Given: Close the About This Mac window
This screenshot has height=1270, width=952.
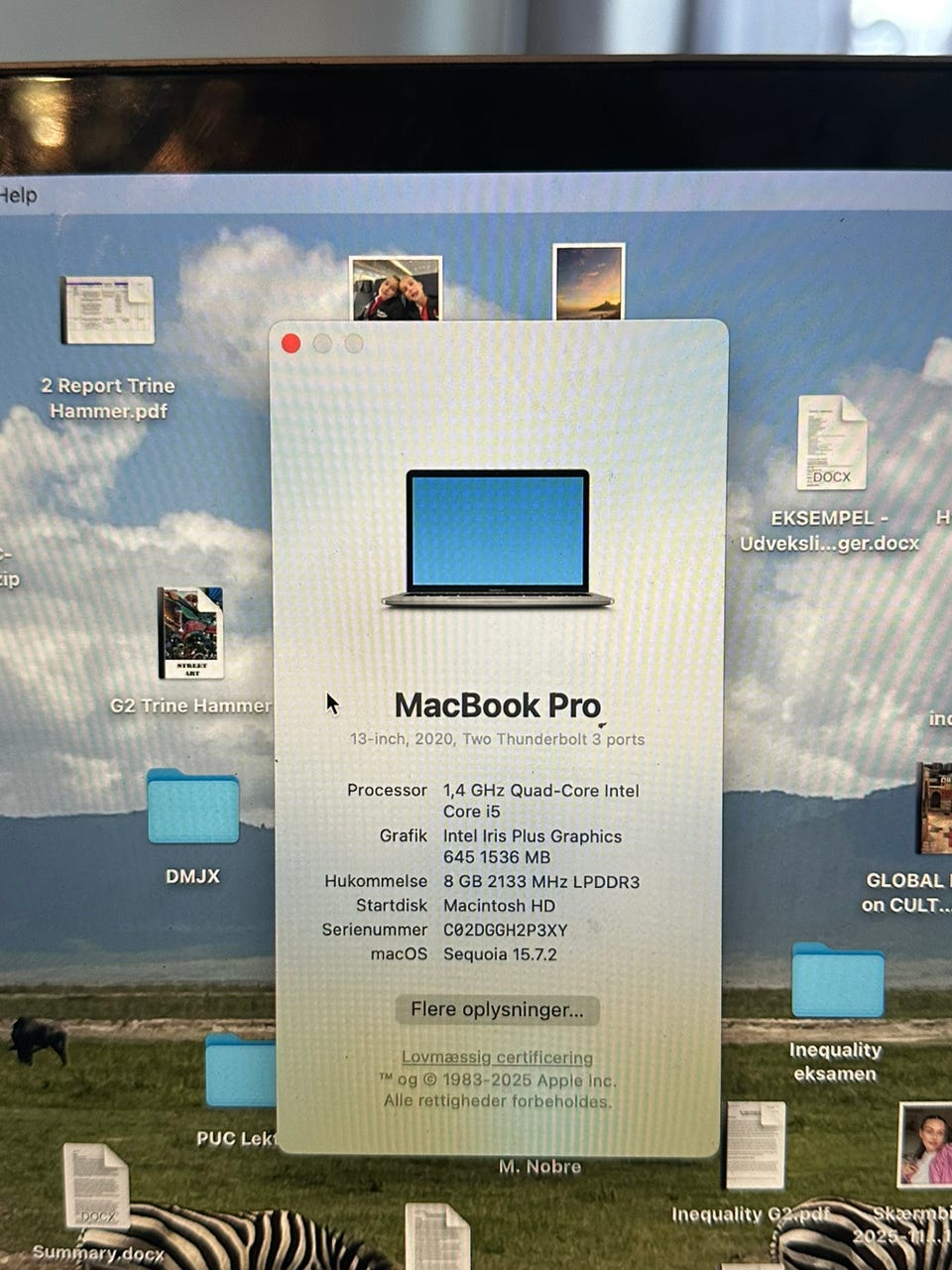Looking at the screenshot, I should point(291,343).
